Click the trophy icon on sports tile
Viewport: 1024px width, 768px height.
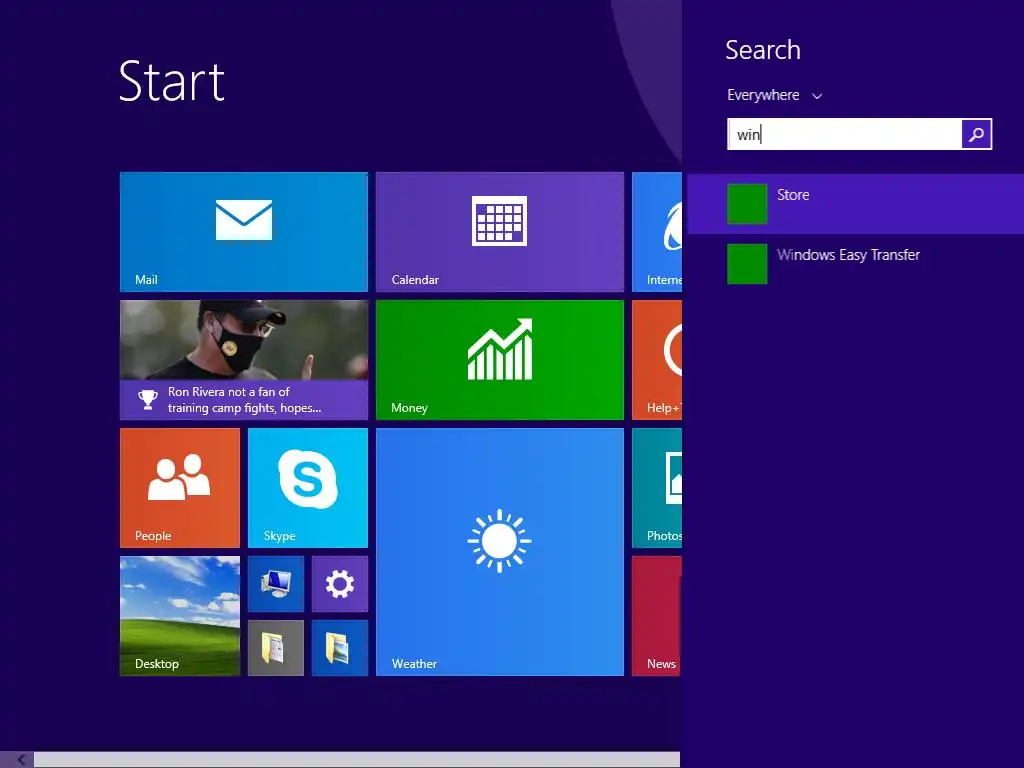(148, 400)
